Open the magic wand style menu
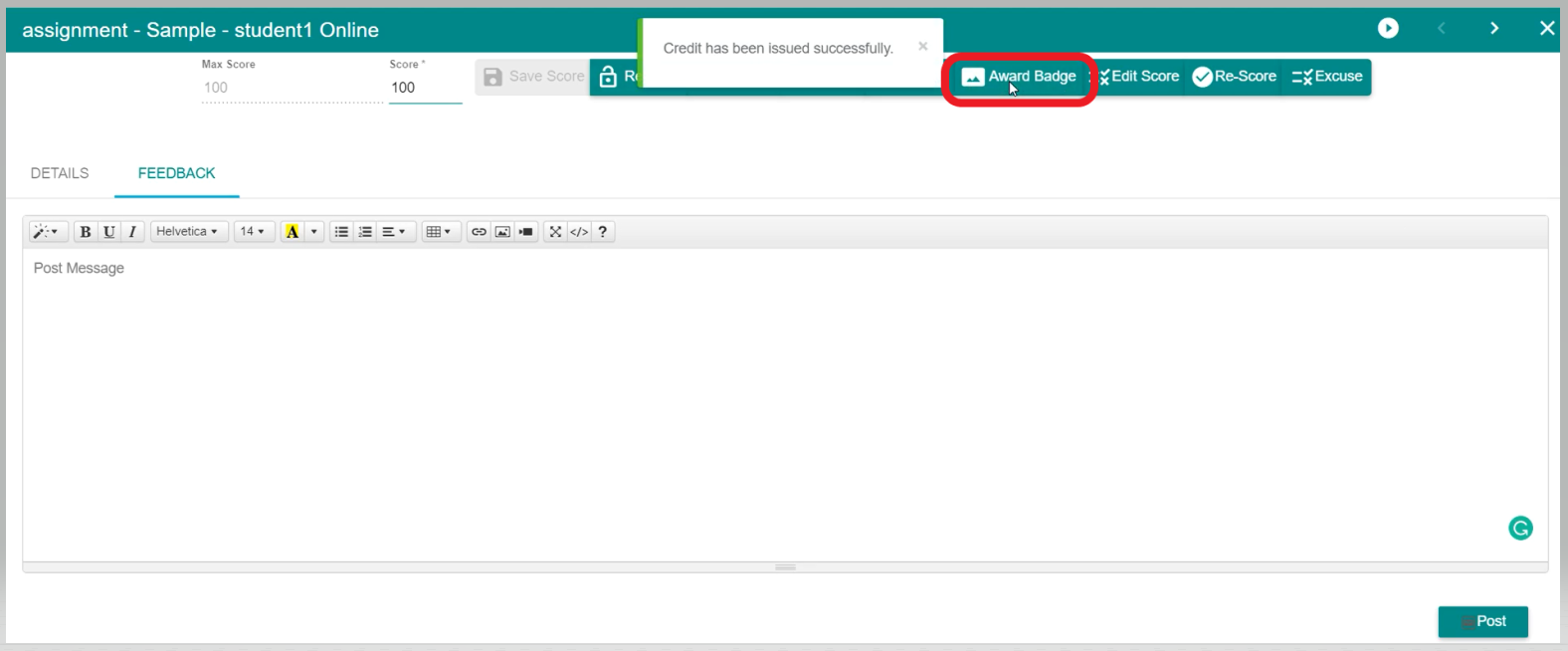Viewport: 1568px width, 651px height. [x=46, y=232]
